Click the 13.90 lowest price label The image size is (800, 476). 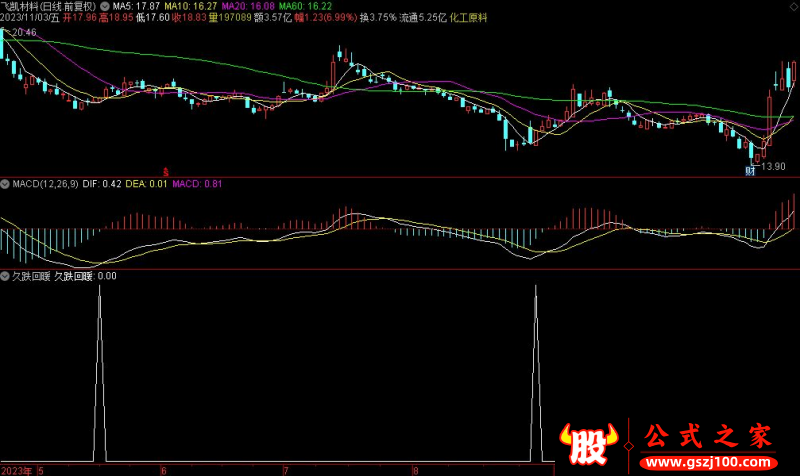coord(773,166)
